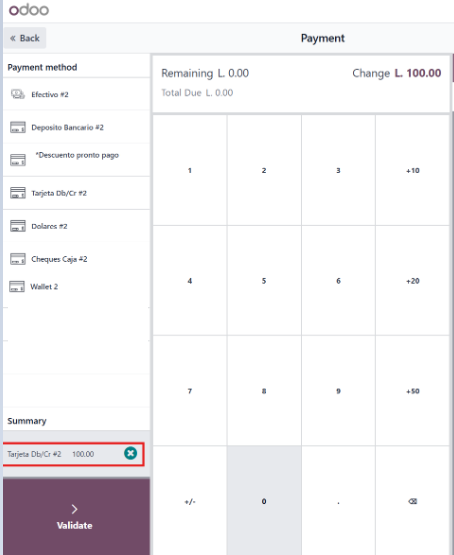Image resolution: width=454 pixels, height=555 pixels.
Task: Add 10 with the +10 key
Action: [x=413, y=170]
